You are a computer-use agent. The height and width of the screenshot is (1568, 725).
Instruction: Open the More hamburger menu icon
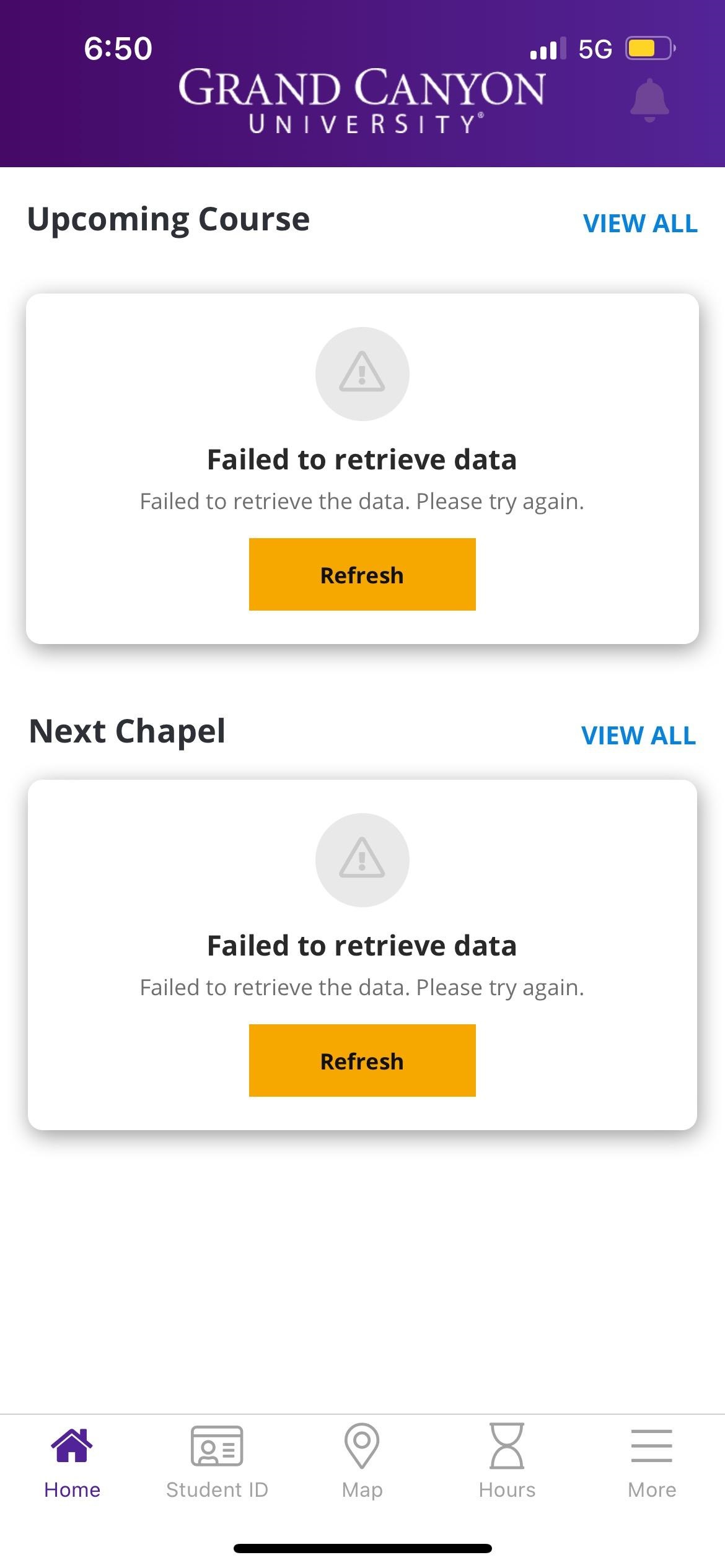click(652, 1446)
